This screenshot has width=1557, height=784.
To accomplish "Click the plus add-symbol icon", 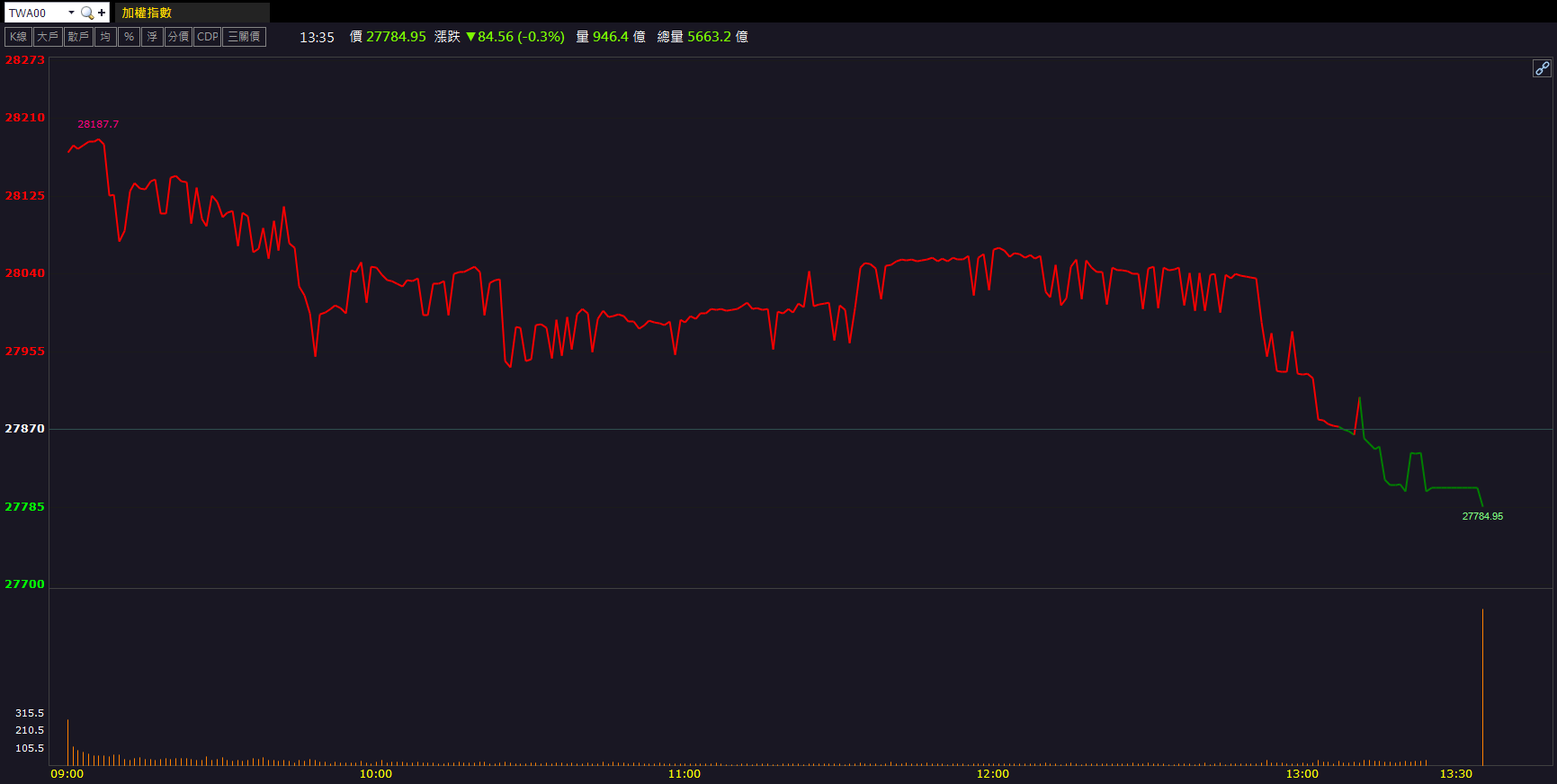I will pyautogui.click(x=102, y=13).
